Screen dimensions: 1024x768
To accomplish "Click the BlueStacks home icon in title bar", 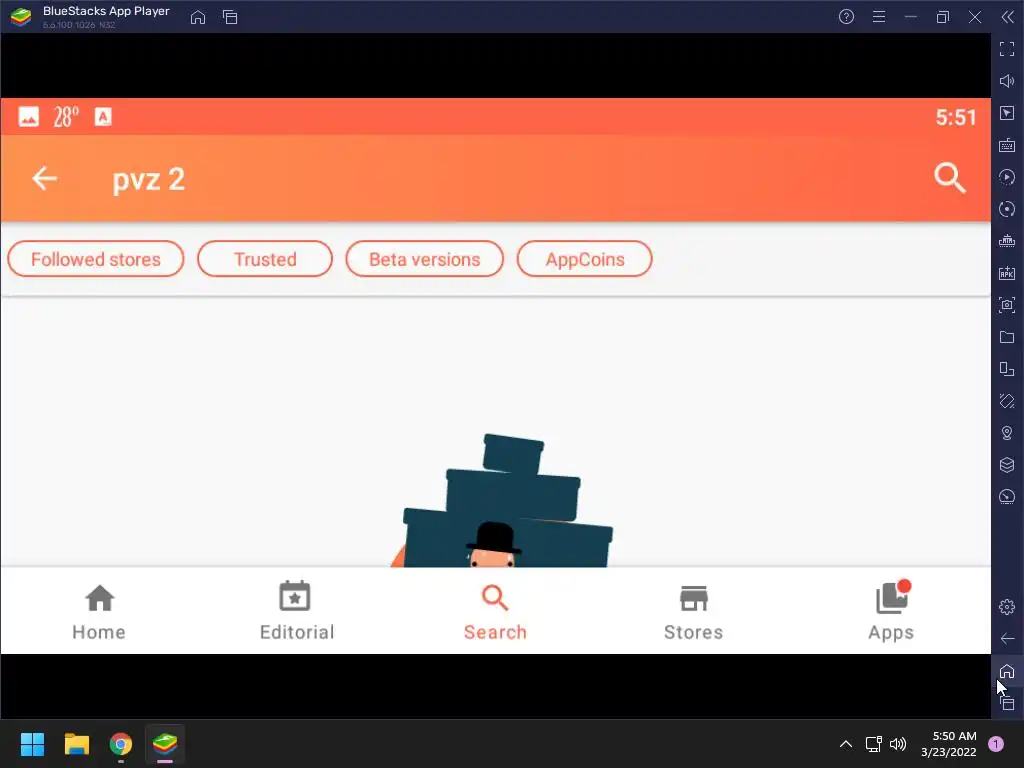I will [x=198, y=17].
